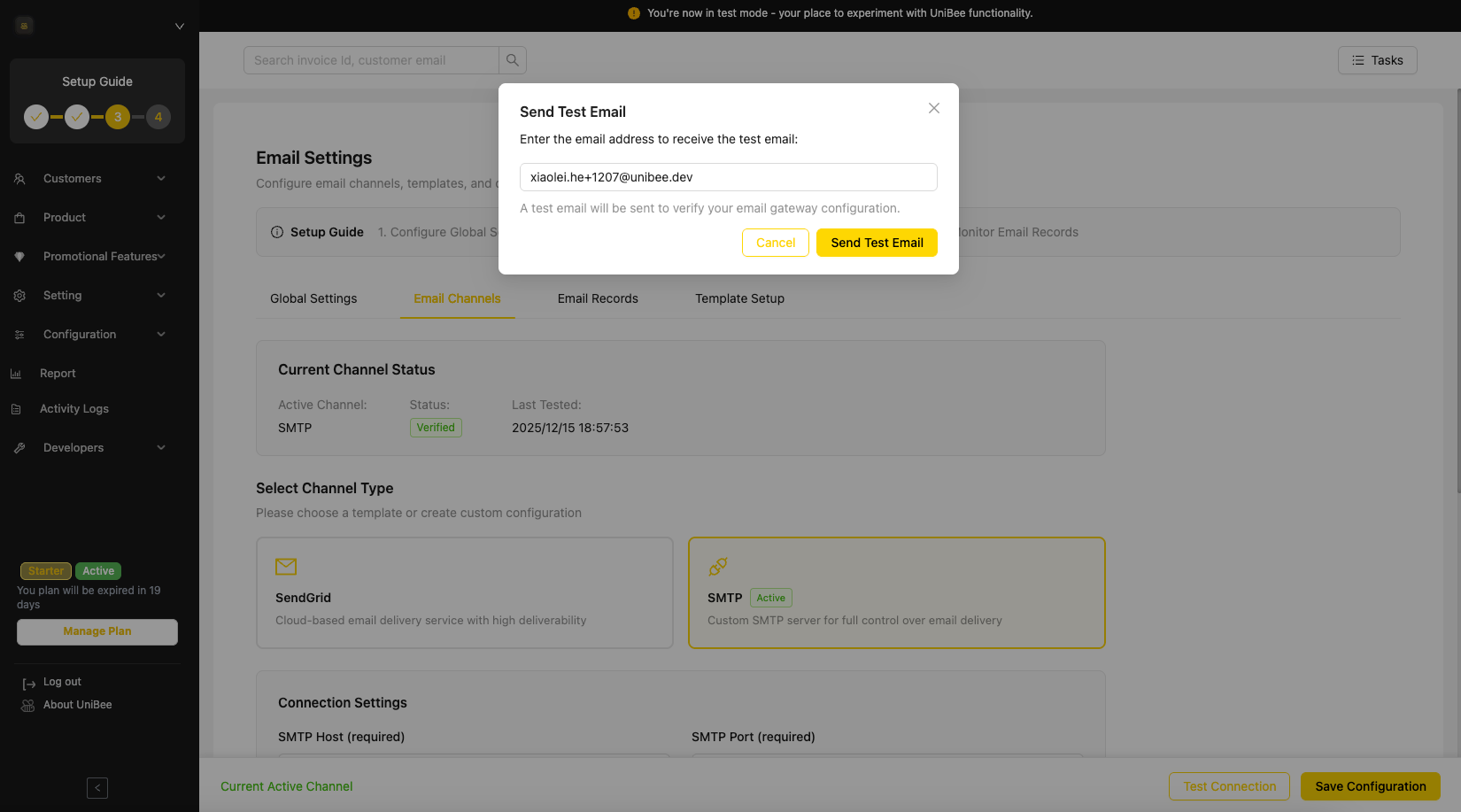Click the SendGrid envelope icon
The height and width of the screenshot is (812, 1461).
[286, 567]
